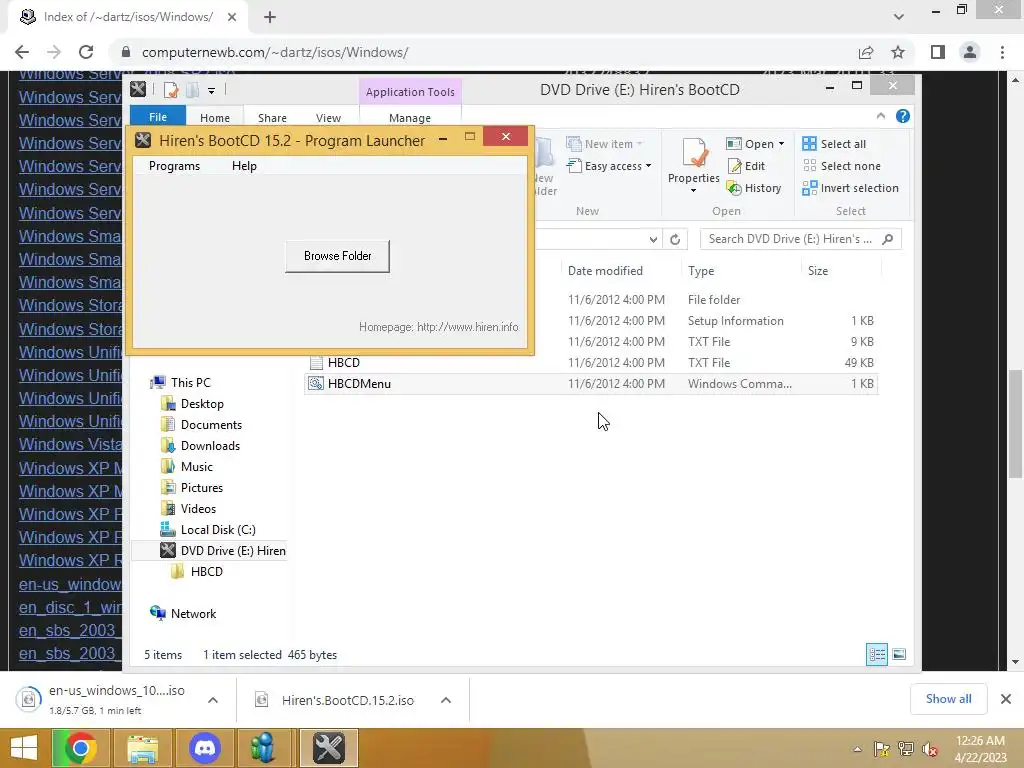Open the Help menu in Hiren's launcher

click(x=244, y=166)
